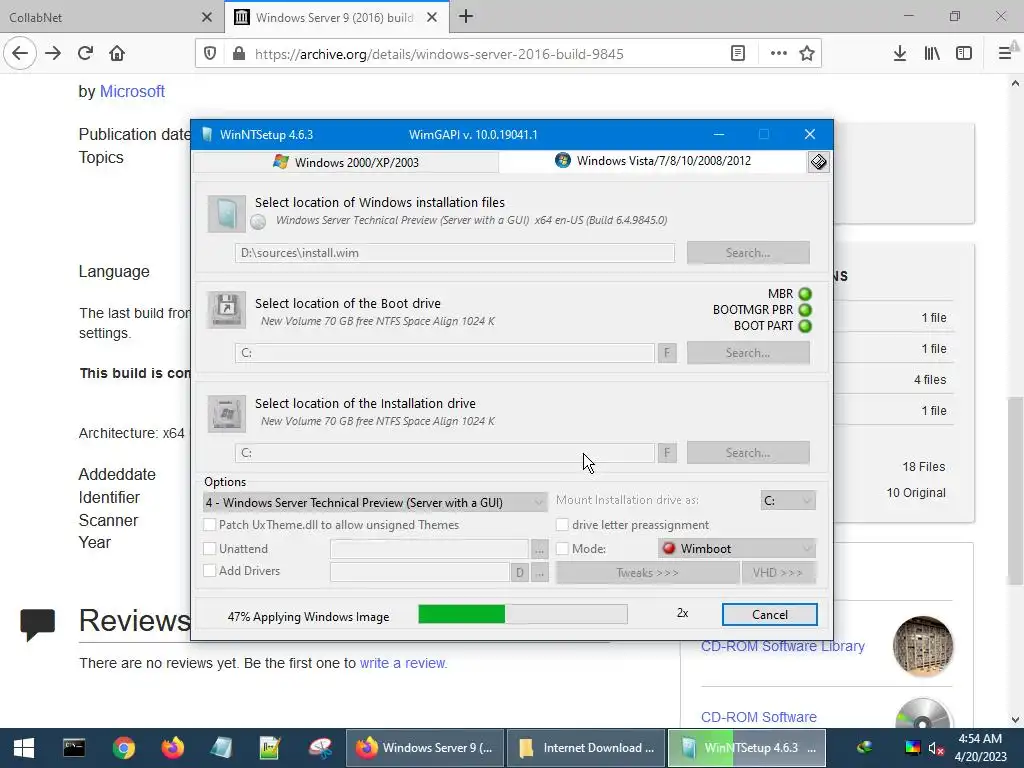Toggle reader view in address bar
1024x768 pixels.
738,54
